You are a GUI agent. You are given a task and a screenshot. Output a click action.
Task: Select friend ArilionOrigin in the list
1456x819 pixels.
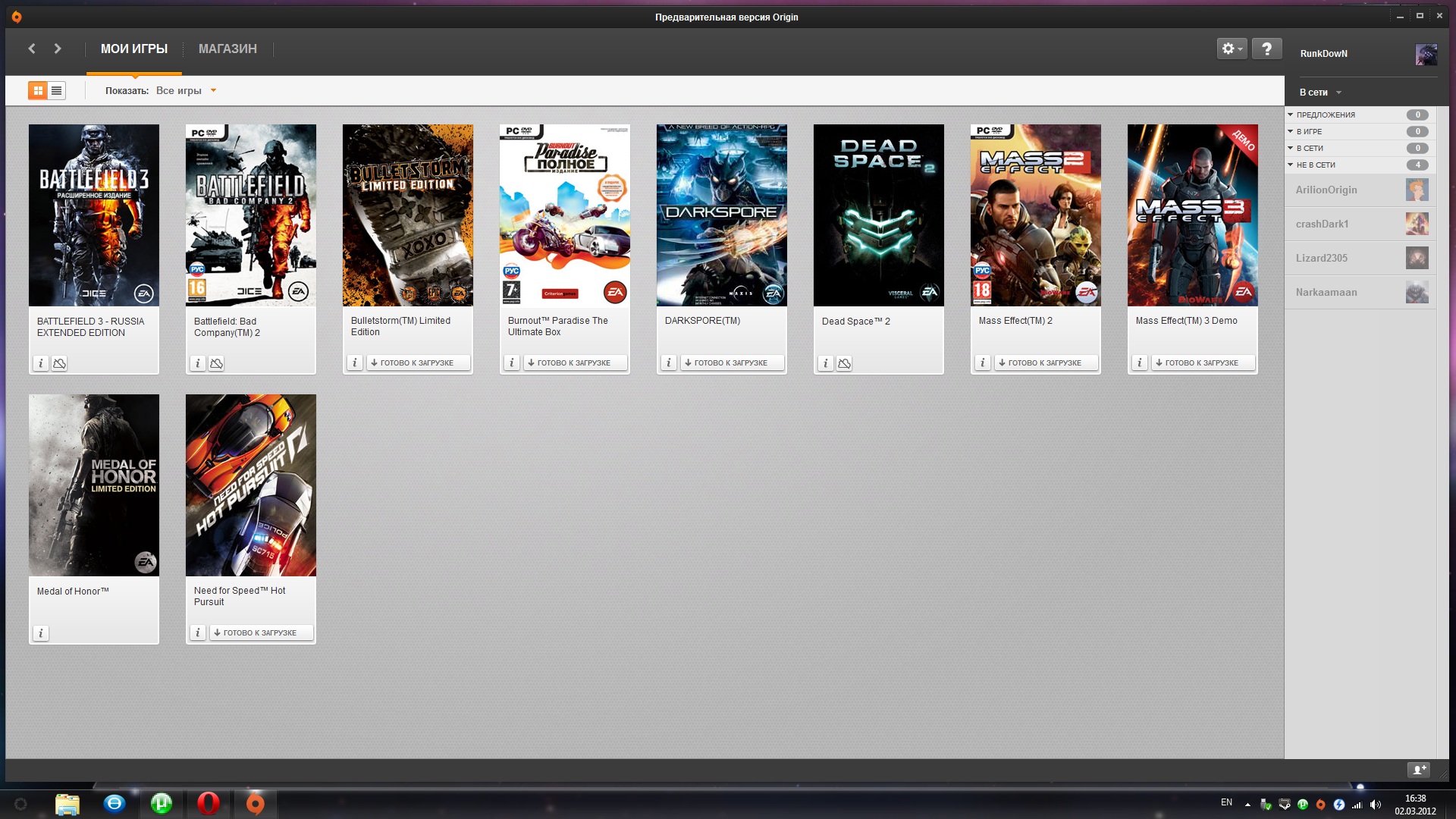[1326, 190]
